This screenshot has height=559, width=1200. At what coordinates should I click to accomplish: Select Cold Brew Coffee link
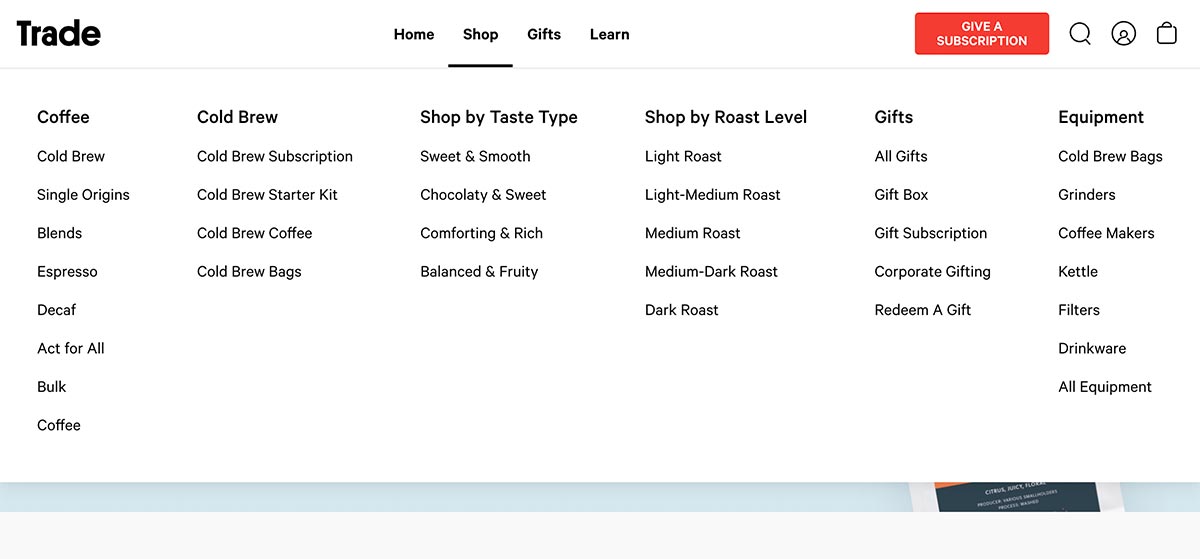pos(255,233)
